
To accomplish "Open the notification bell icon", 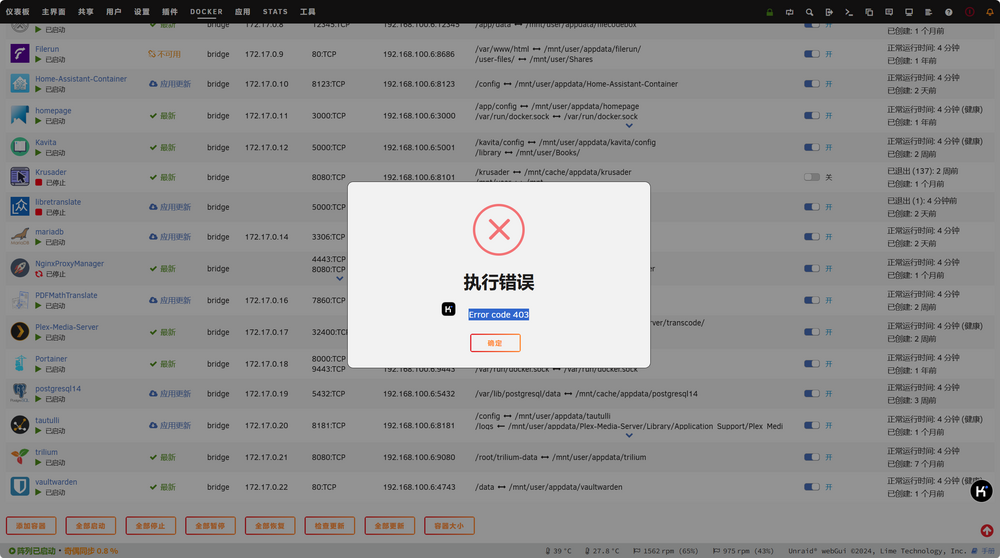I will click(x=990, y=12).
